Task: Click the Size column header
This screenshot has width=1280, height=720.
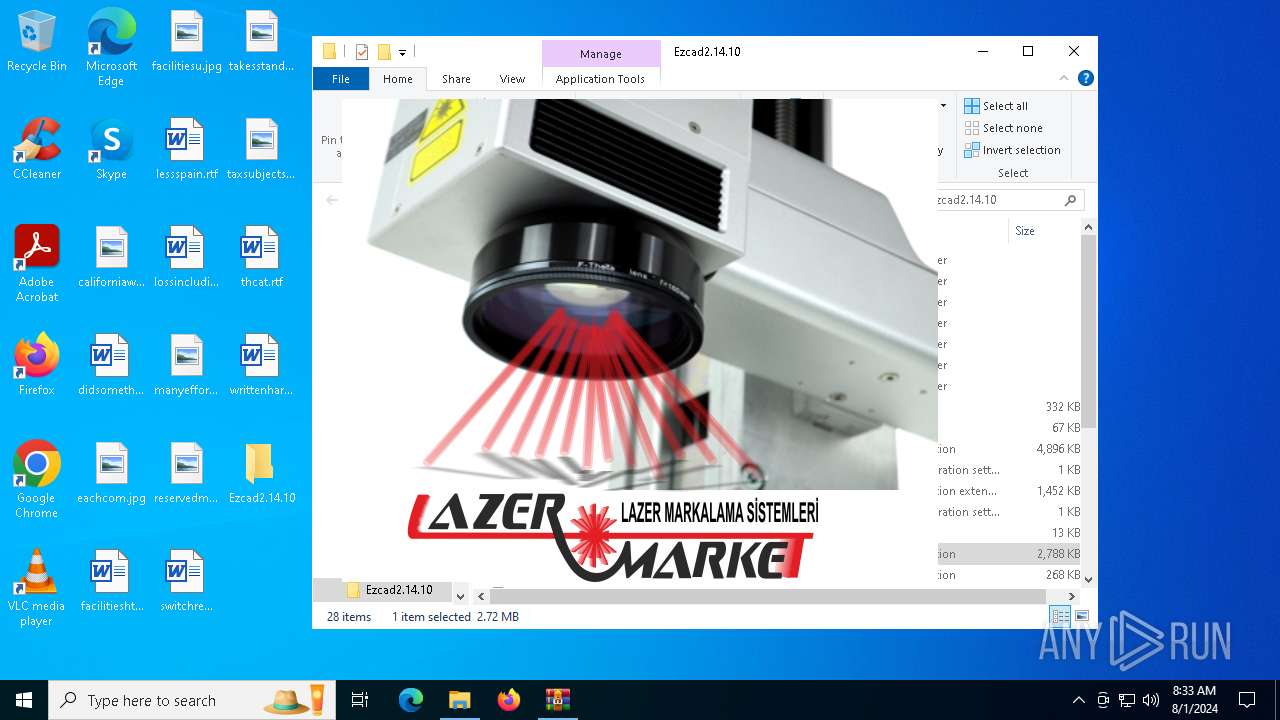Action: point(1044,231)
